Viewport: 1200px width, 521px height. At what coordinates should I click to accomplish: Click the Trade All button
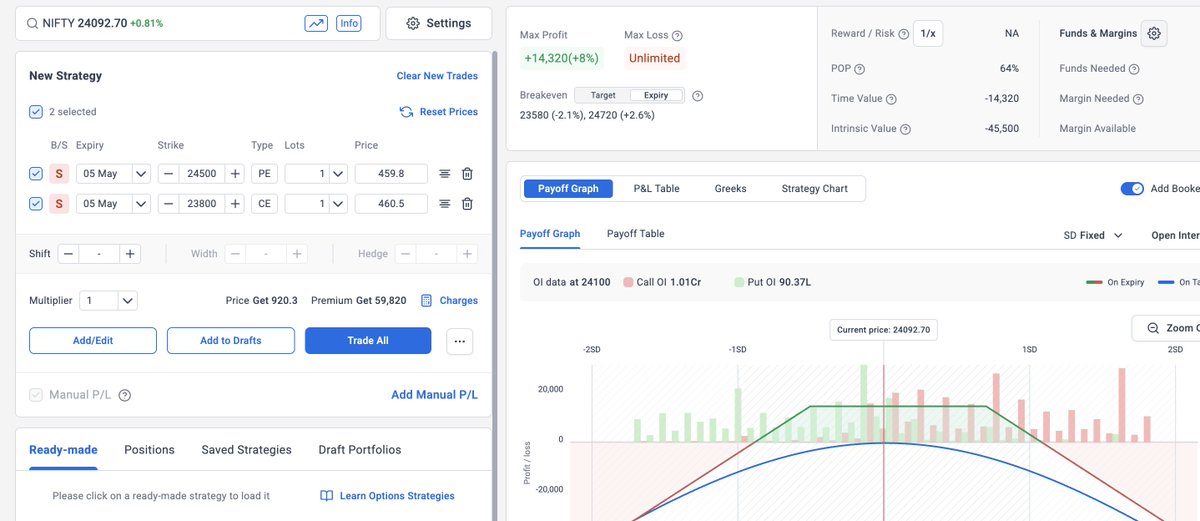pyautogui.click(x=368, y=341)
